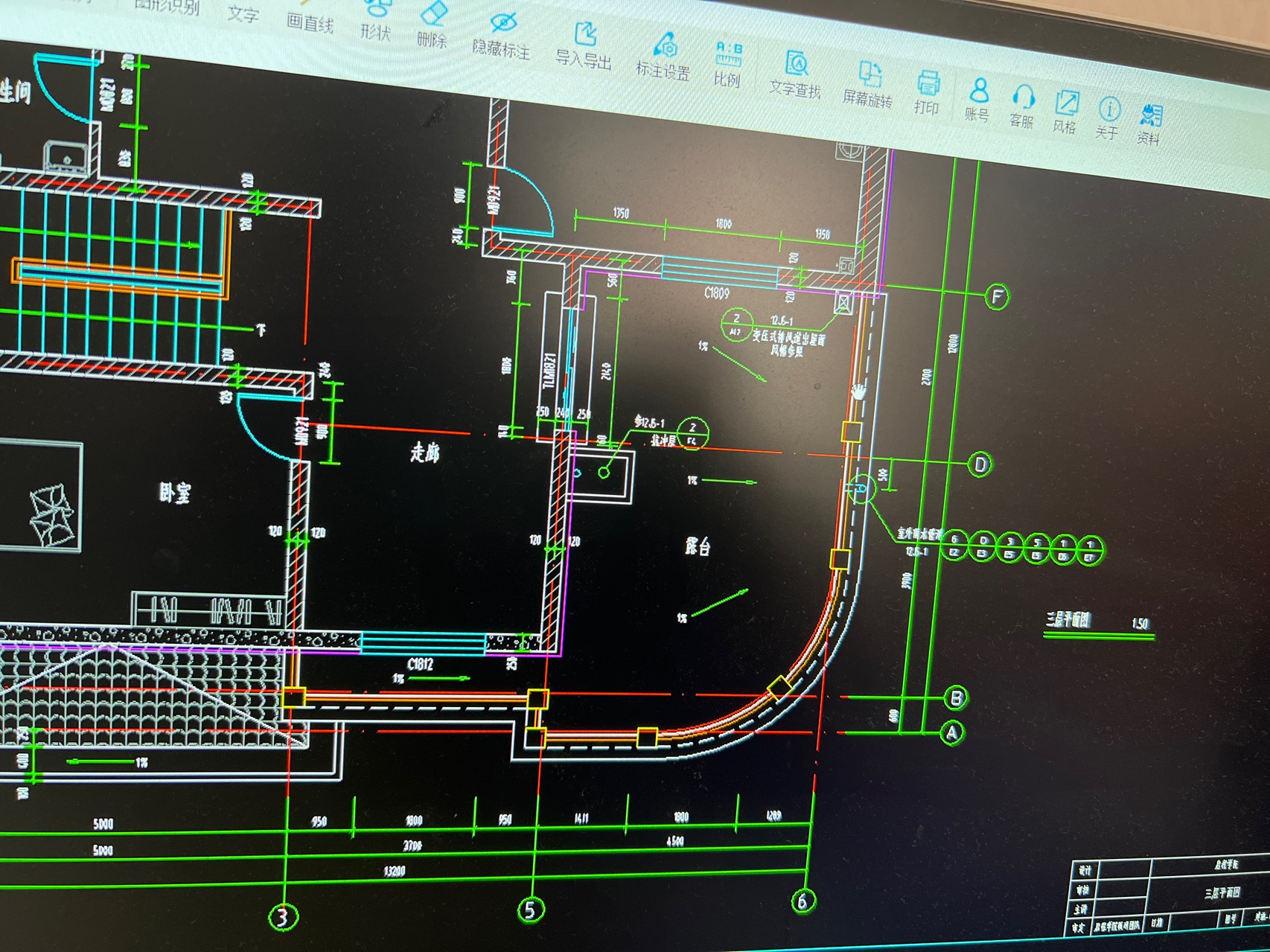Viewport: 1270px width, 952px height.
Task: Click the 图形识别 toolbar label
Action: tap(167, 7)
